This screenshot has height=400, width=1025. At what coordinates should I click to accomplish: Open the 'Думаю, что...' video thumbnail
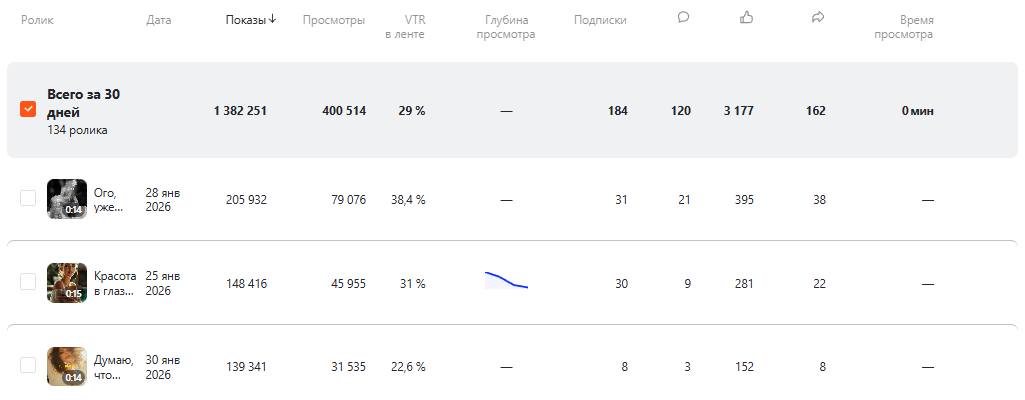[x=67, y=367]
